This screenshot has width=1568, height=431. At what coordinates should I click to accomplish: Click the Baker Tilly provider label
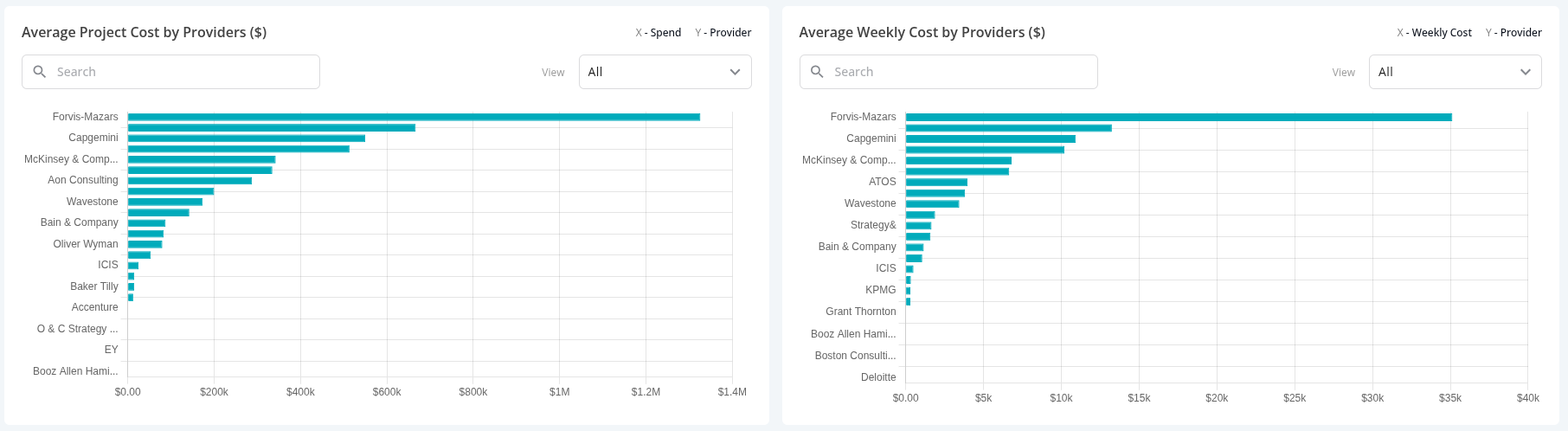(x=94, y=286)
